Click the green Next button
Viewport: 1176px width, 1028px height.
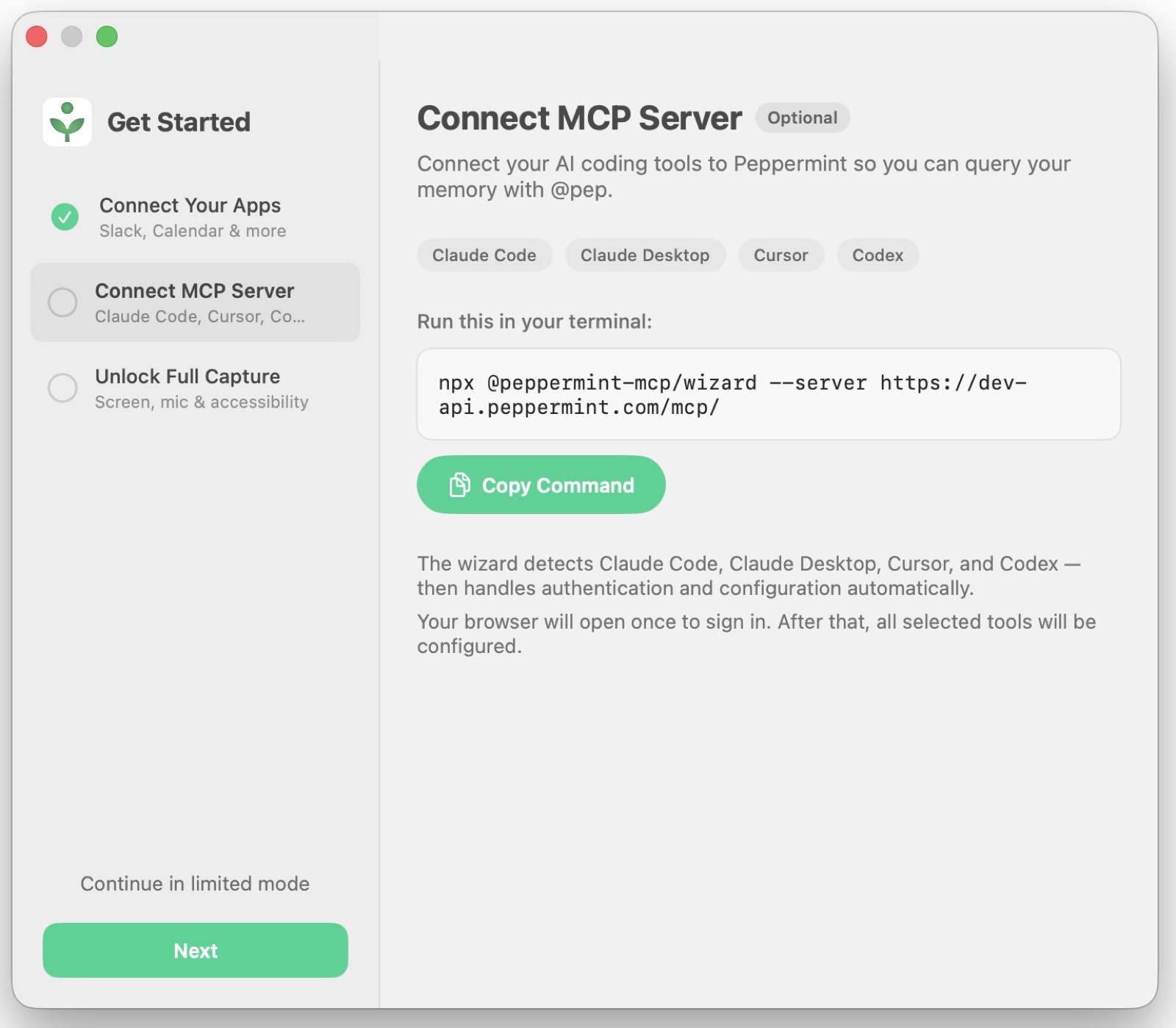(196, 950)
